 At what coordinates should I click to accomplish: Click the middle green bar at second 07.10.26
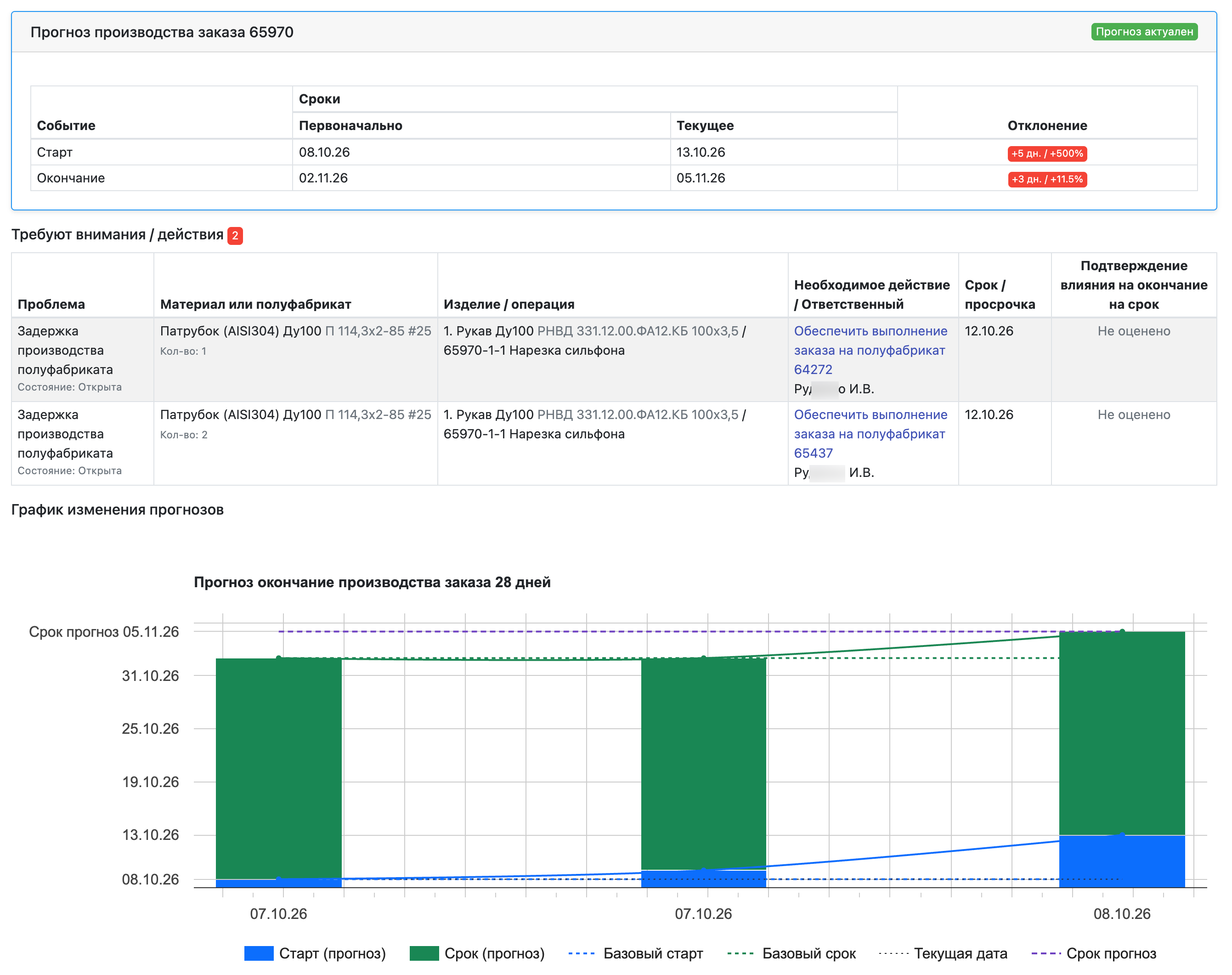tap(703, 763)
